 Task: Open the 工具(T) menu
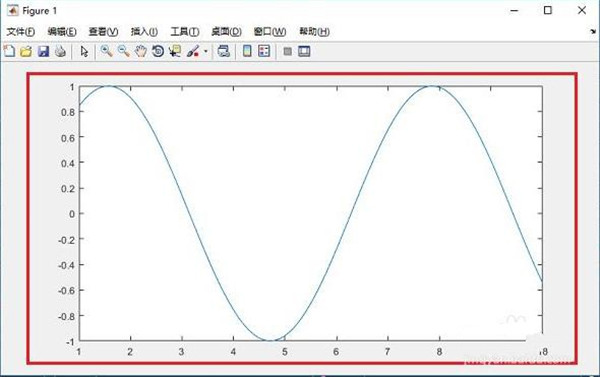click(185, 32)
